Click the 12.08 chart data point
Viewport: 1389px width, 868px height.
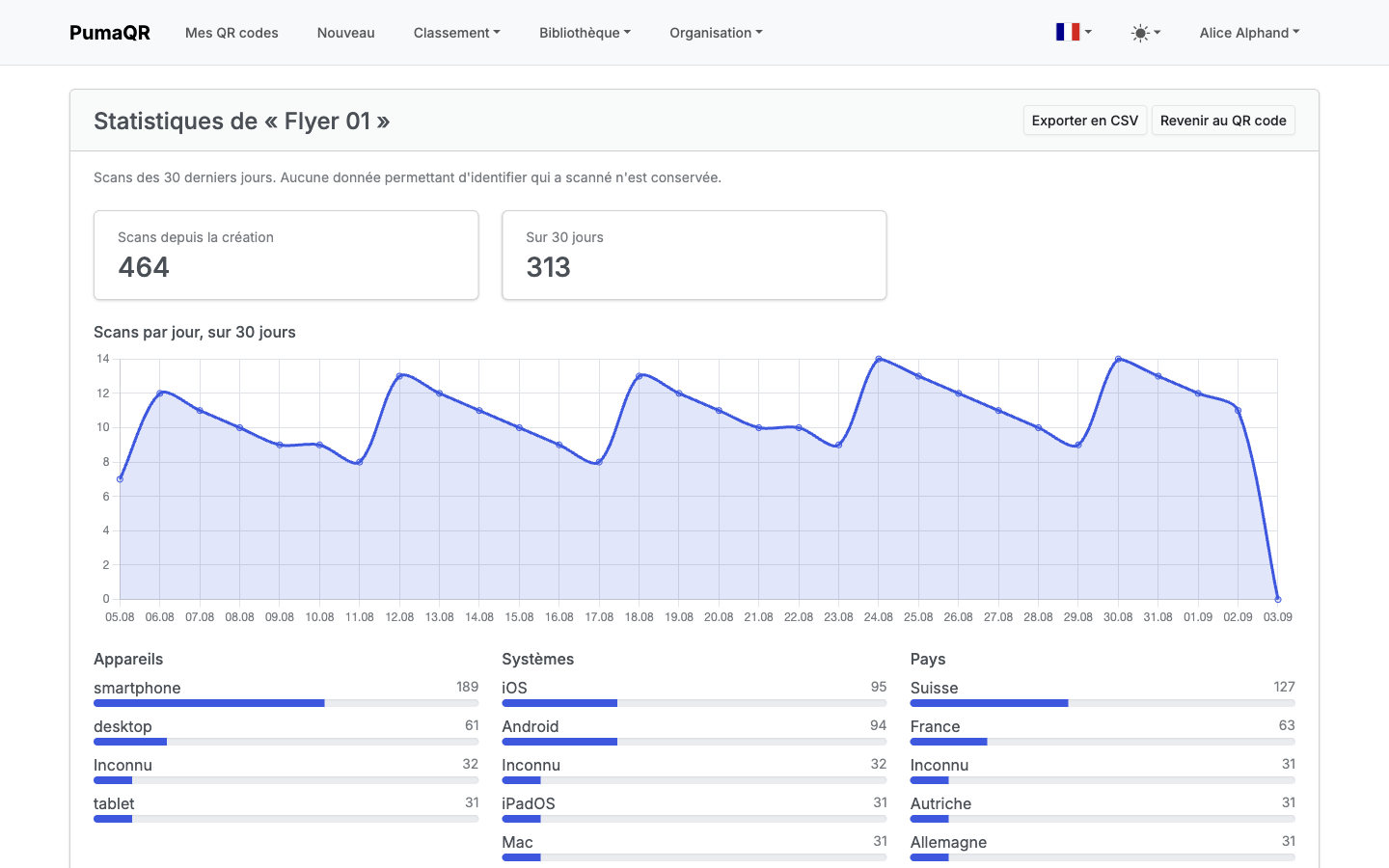tap(399, 376)
